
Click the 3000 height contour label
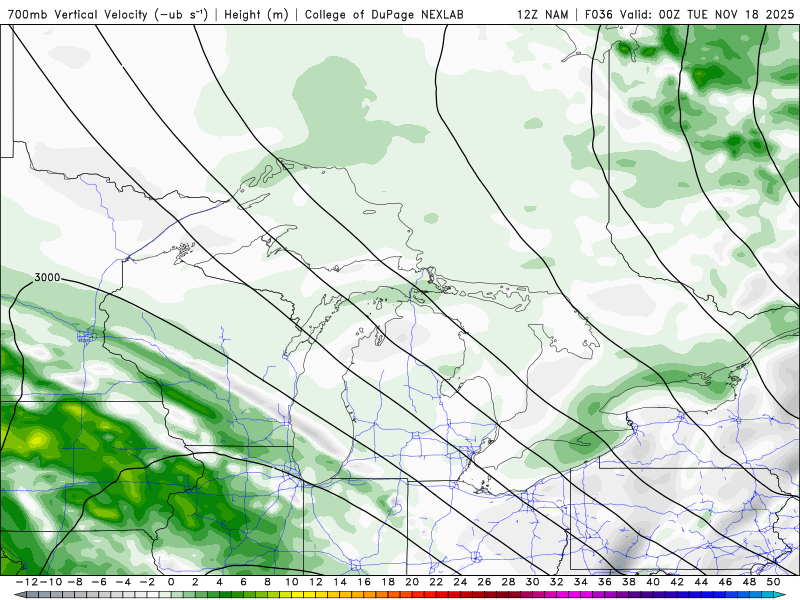47,278
